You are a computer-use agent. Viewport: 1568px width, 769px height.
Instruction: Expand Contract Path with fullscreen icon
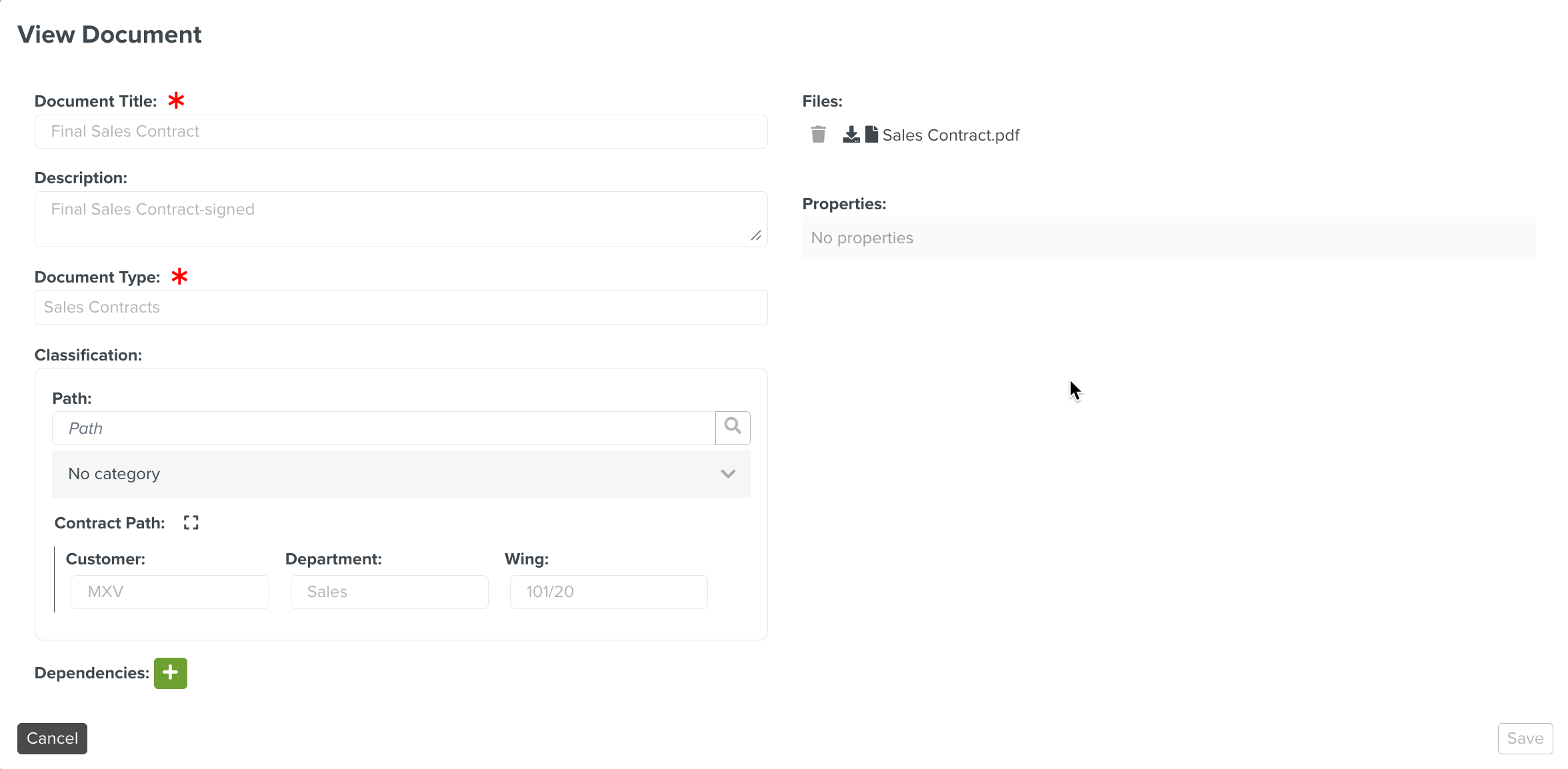coord(191,523)
